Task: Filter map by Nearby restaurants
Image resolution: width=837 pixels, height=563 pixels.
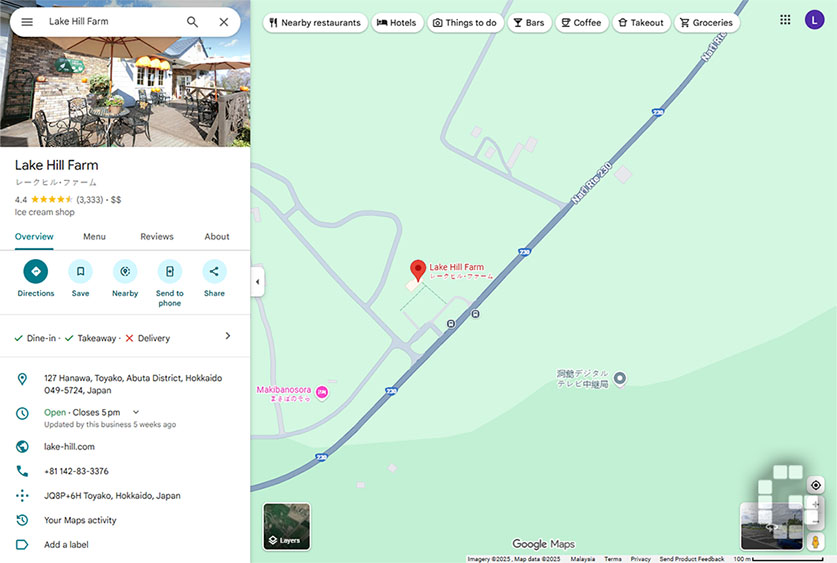Action: click(x=314, y=23)
